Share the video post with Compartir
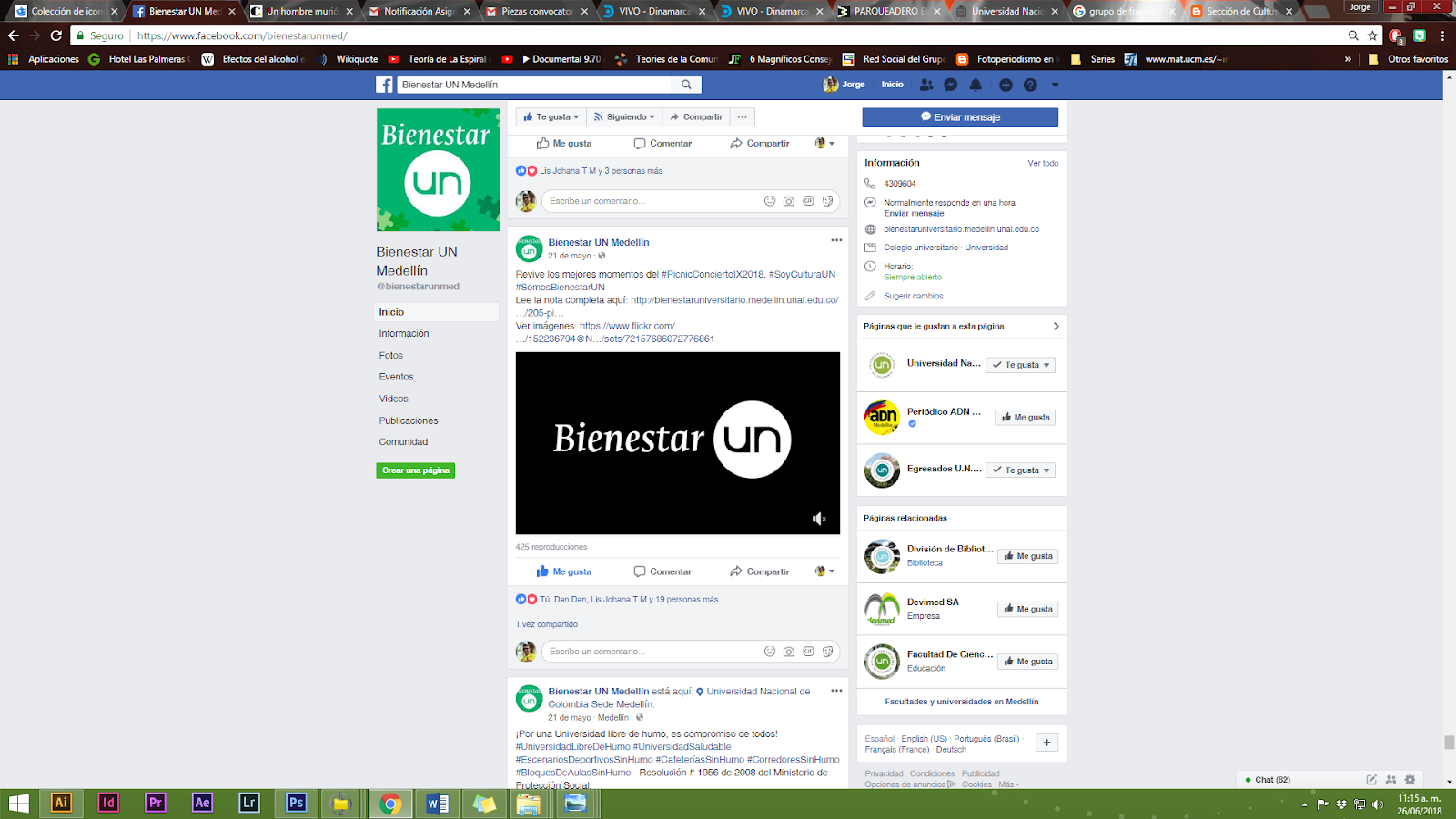Image resolution: width=1456 pixels, height=819 pixels. tap(759, 571)
